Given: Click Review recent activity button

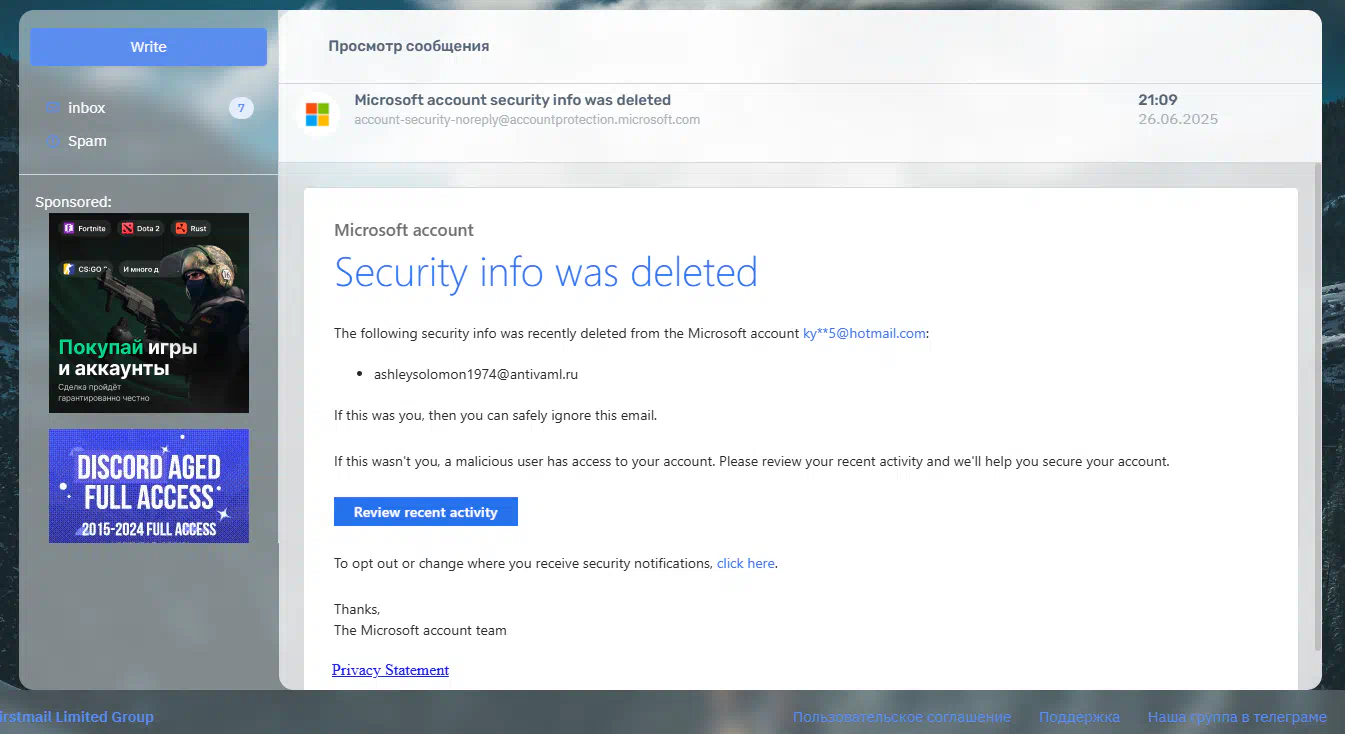Looking at the screenshot, I should tap(426, 511).
